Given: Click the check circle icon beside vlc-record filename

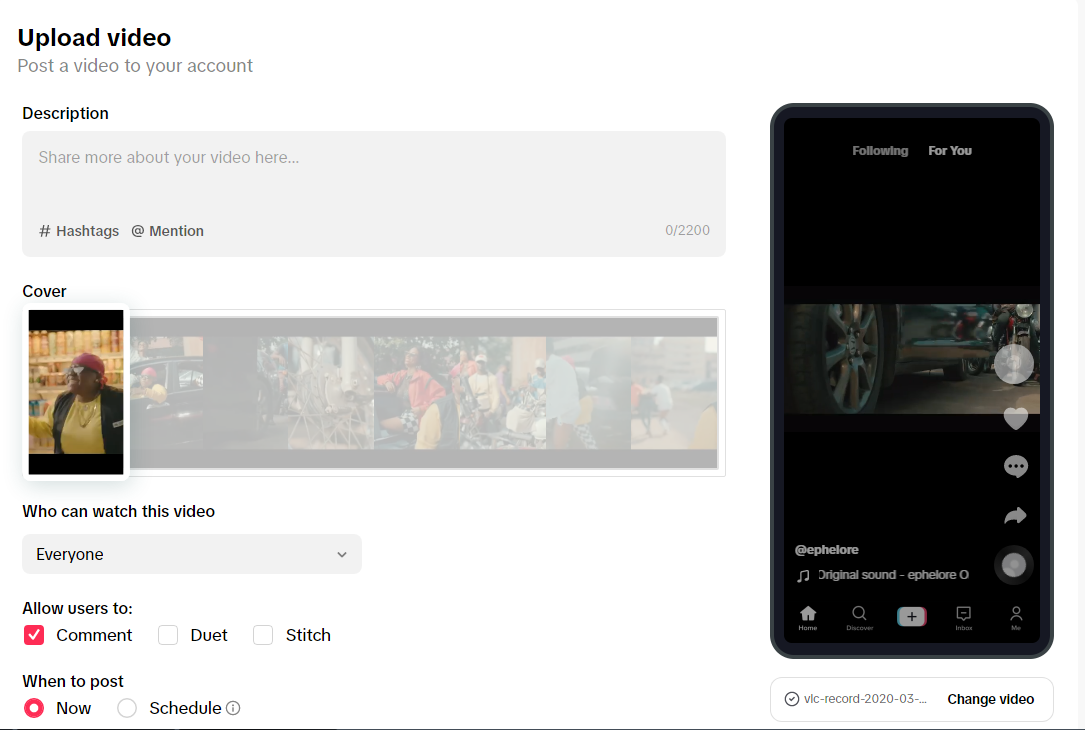Looking at the screenshot, I should pos(792,699).
